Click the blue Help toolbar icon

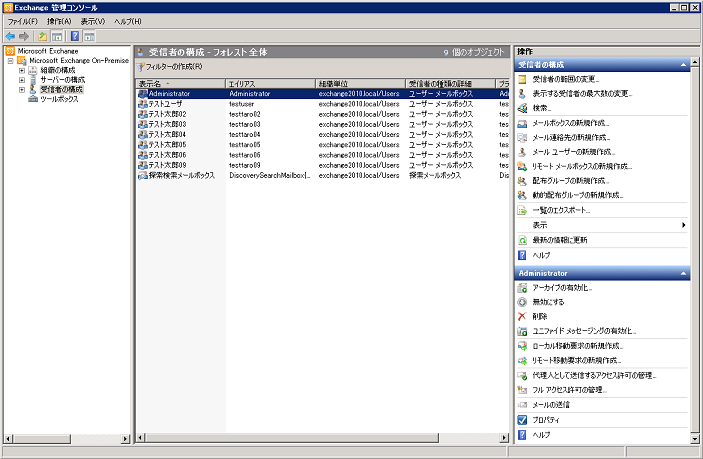(75, 36)
